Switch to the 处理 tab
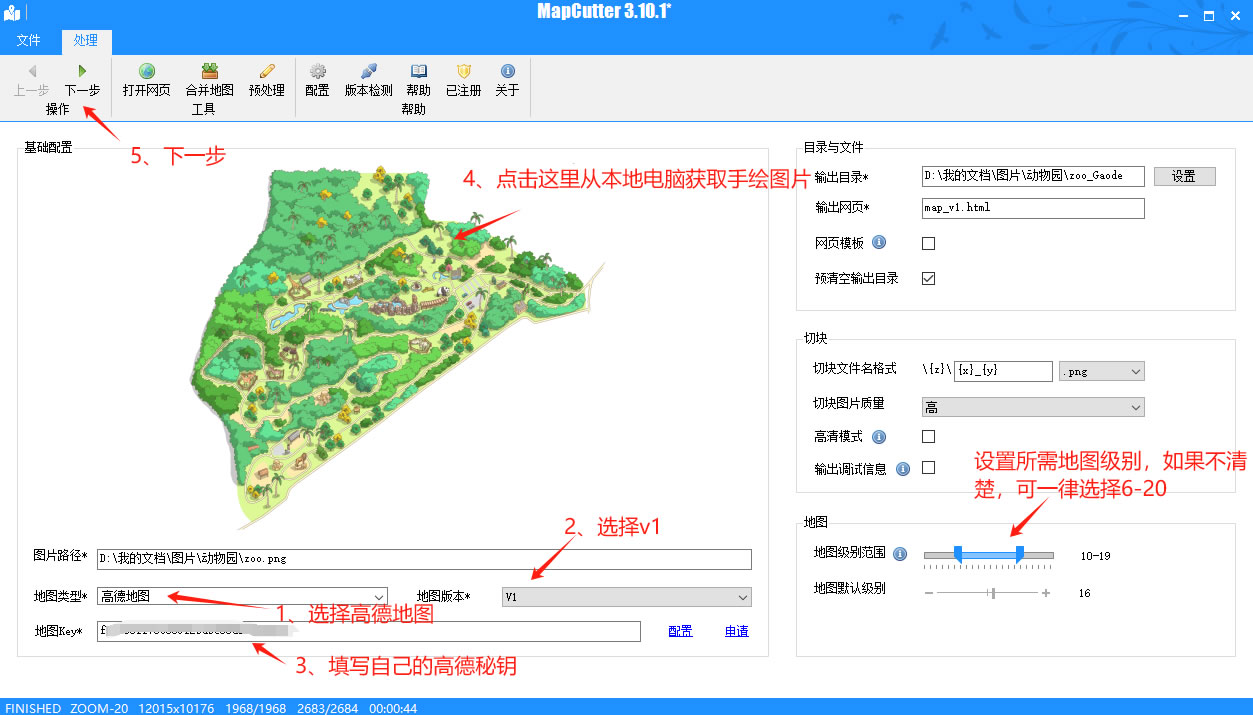Image resolution: width=1253 pixels, height=715 pixels. click(x=86, y=40)
